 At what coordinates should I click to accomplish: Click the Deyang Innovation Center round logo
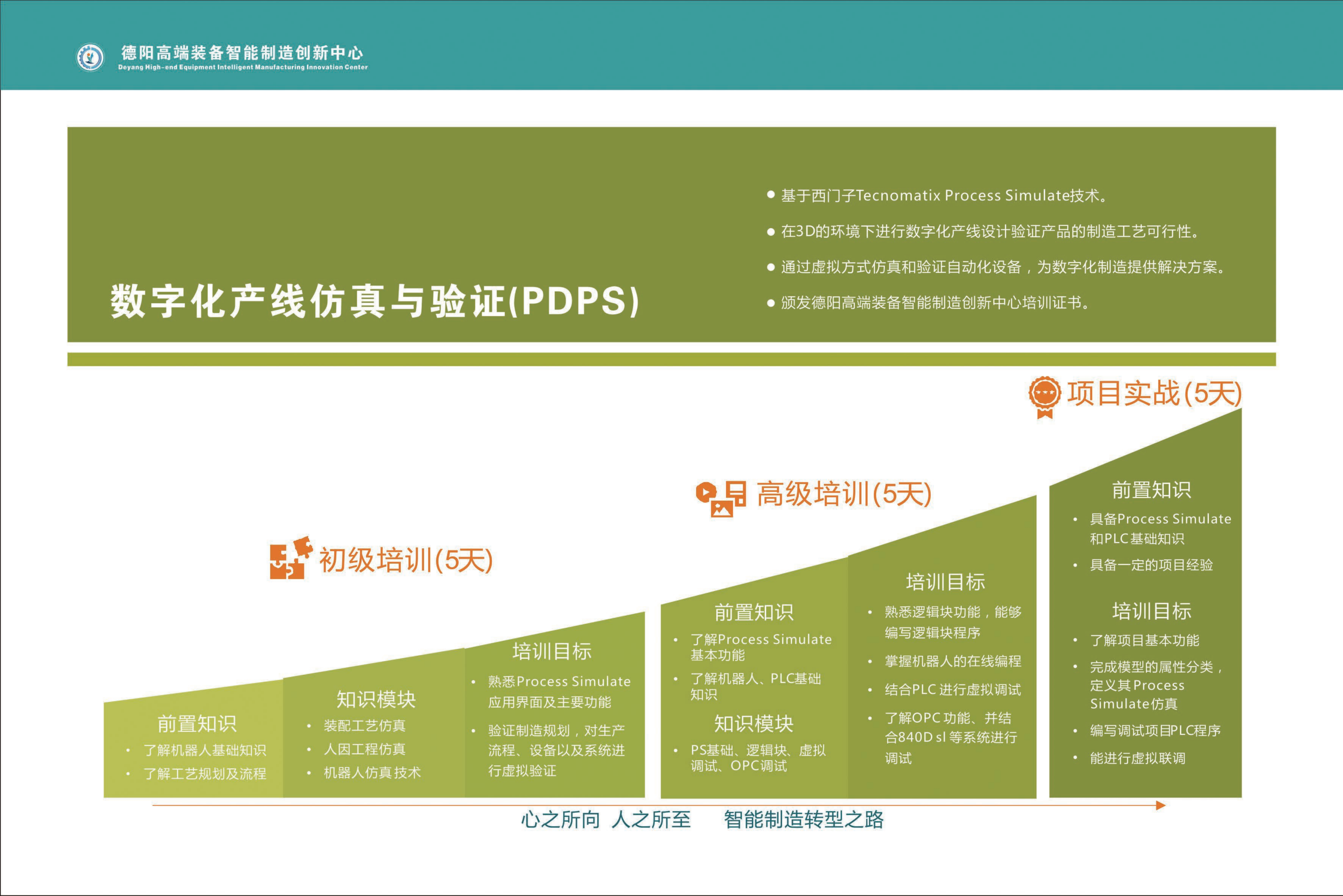(90, 57)
